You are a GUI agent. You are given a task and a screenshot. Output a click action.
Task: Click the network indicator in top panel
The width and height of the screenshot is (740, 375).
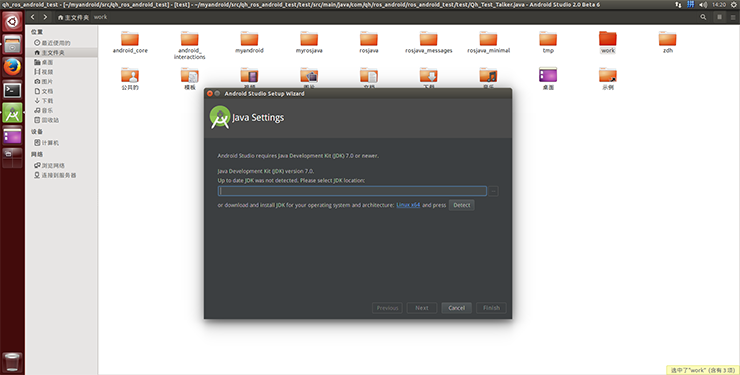pos(678,4)
